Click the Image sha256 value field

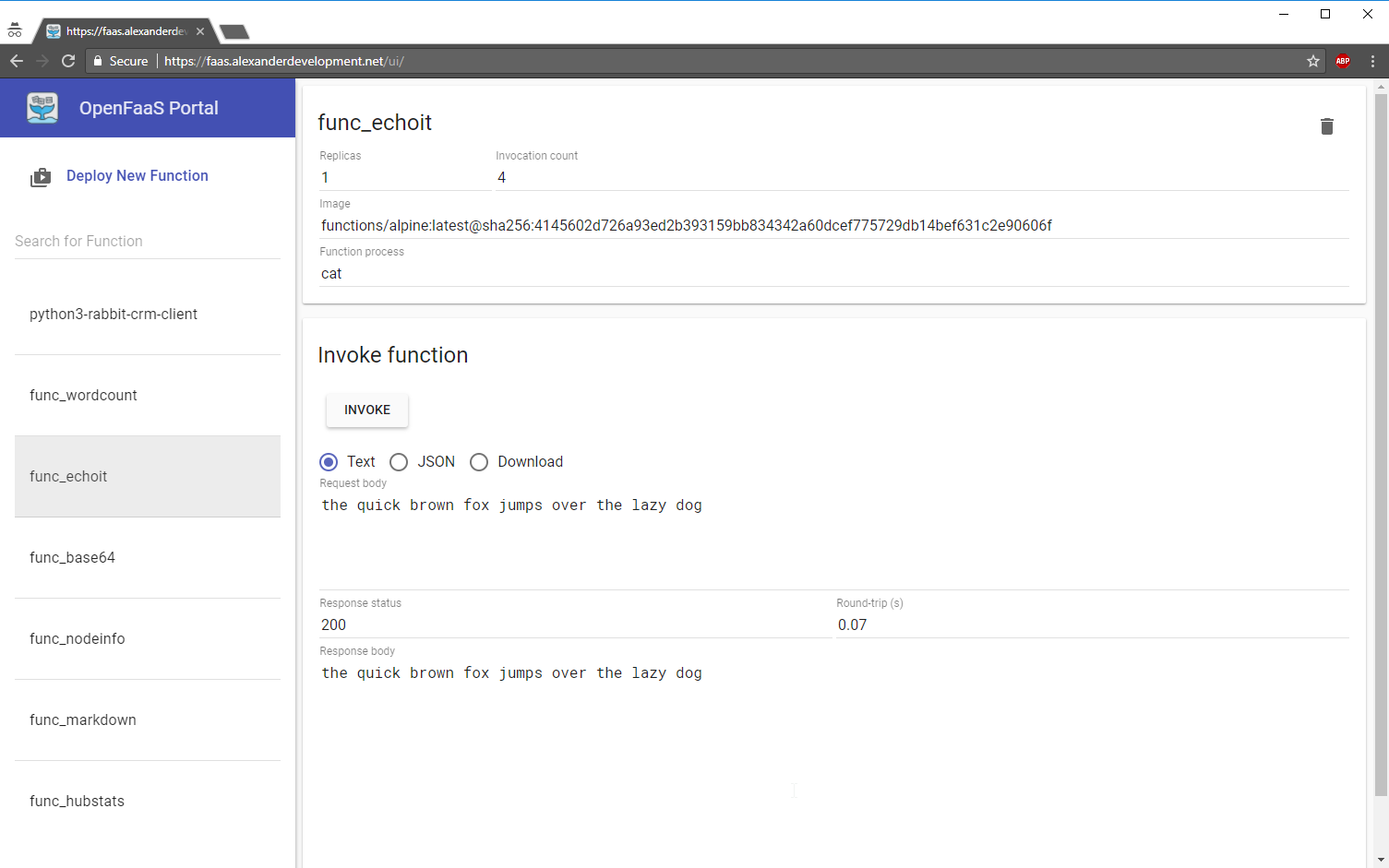point(834,226)
